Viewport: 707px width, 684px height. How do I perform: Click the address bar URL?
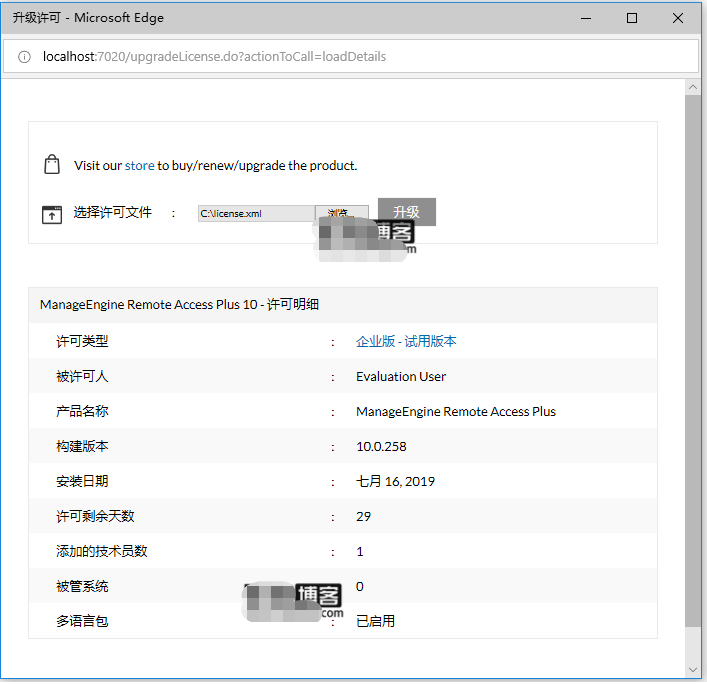click(214, 57)
